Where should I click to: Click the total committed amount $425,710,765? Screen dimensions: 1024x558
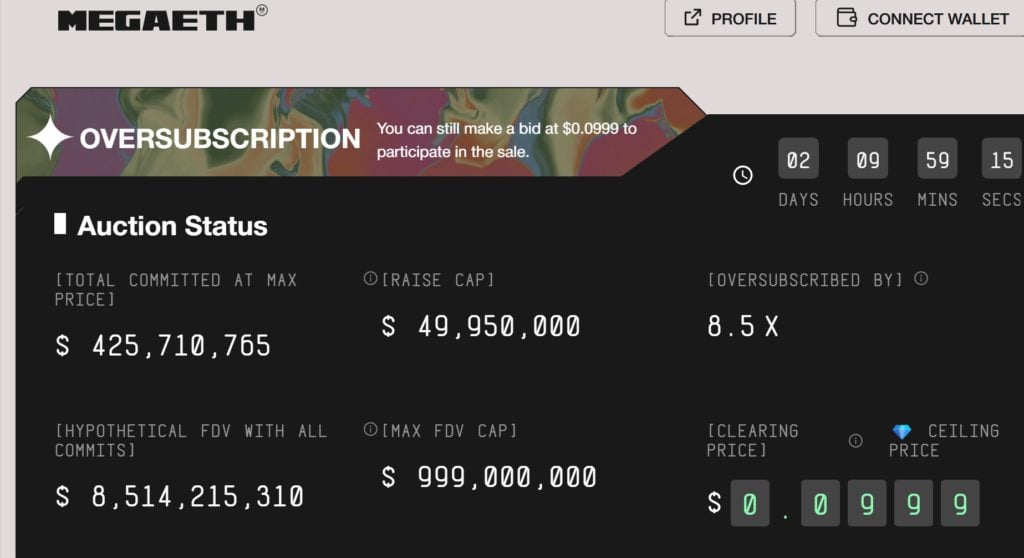(163, 346)
